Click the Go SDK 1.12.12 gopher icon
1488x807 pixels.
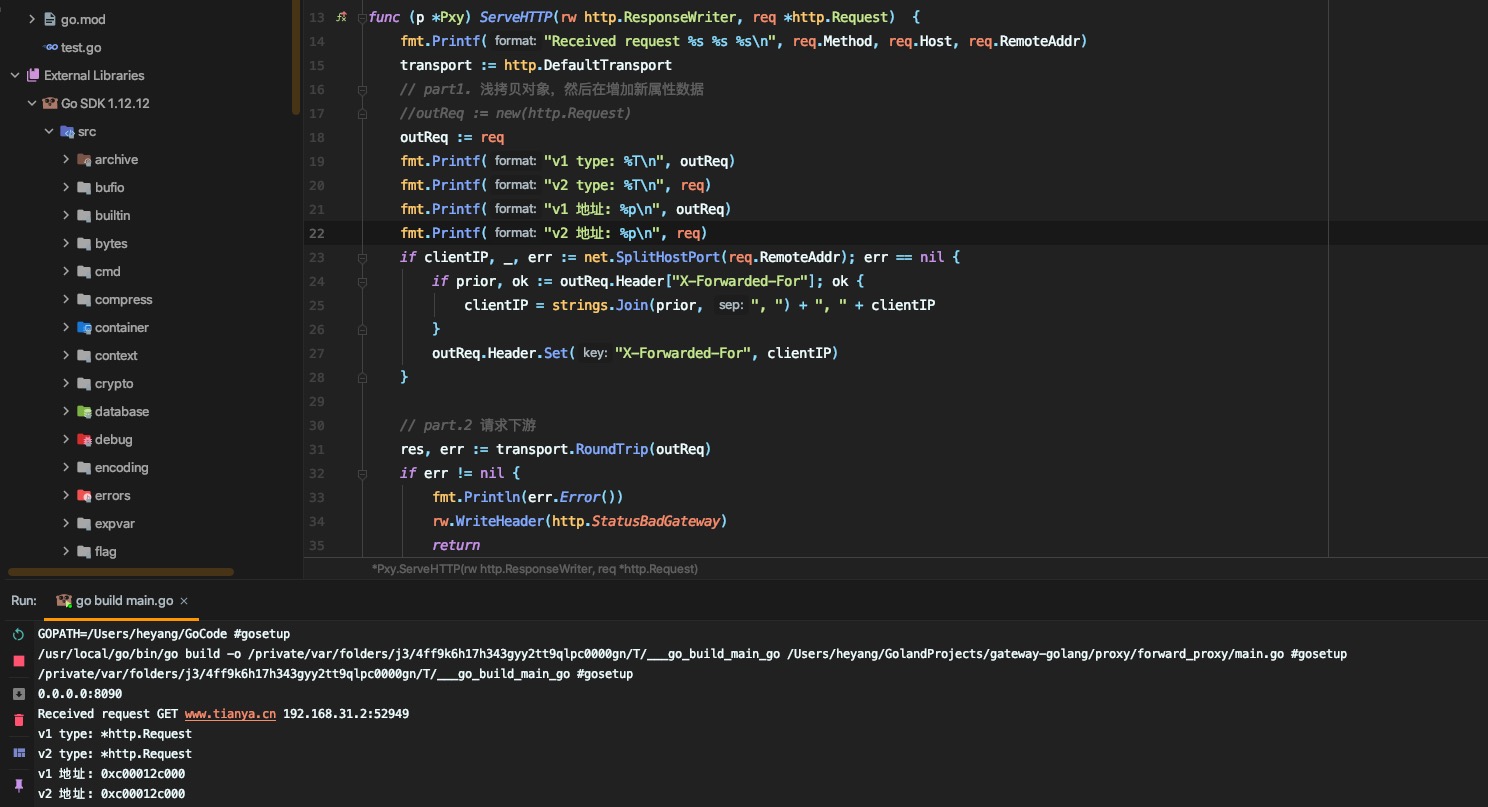[x=50, y=103]
